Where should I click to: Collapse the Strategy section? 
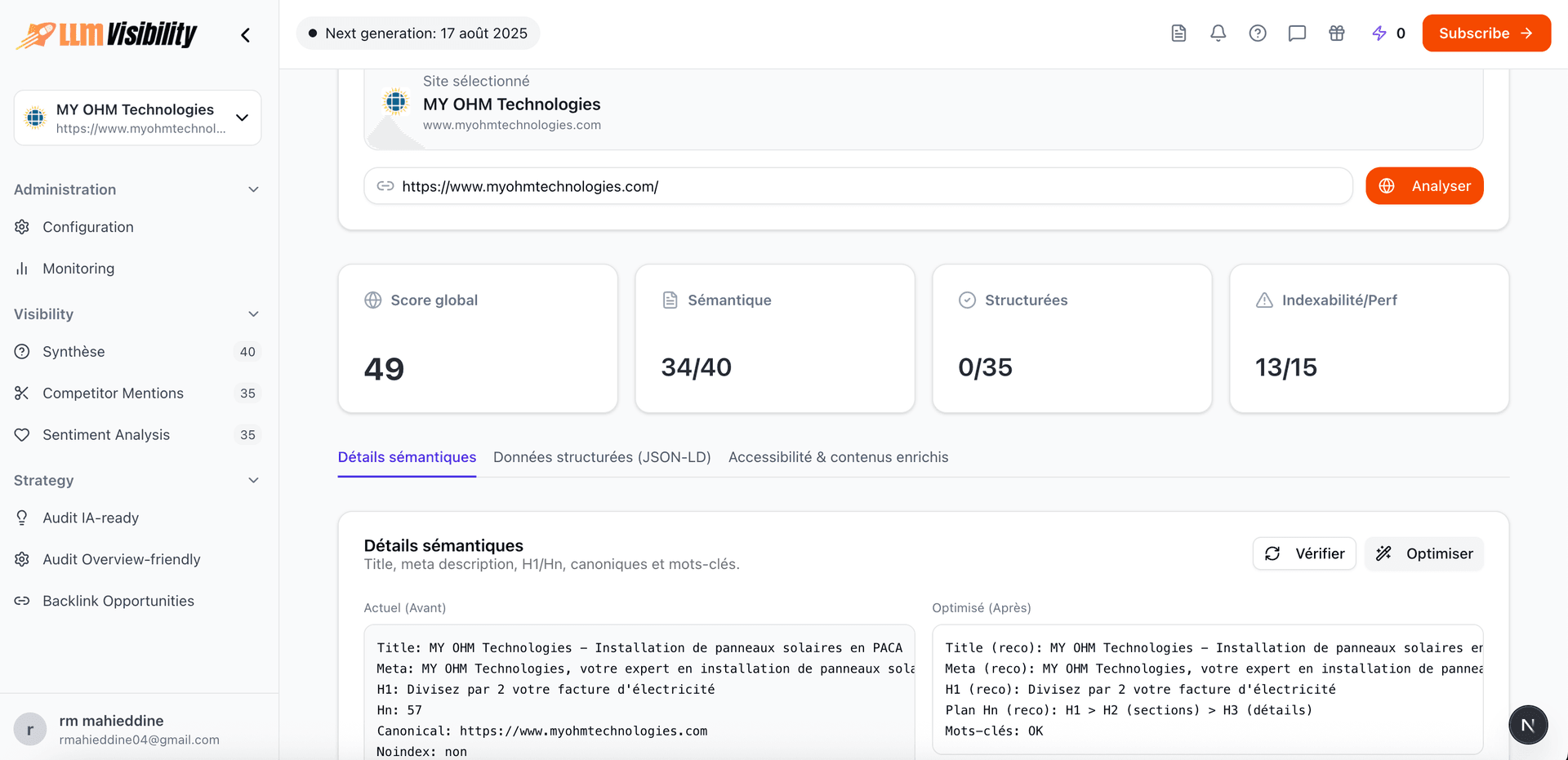(x=253, y=480)
